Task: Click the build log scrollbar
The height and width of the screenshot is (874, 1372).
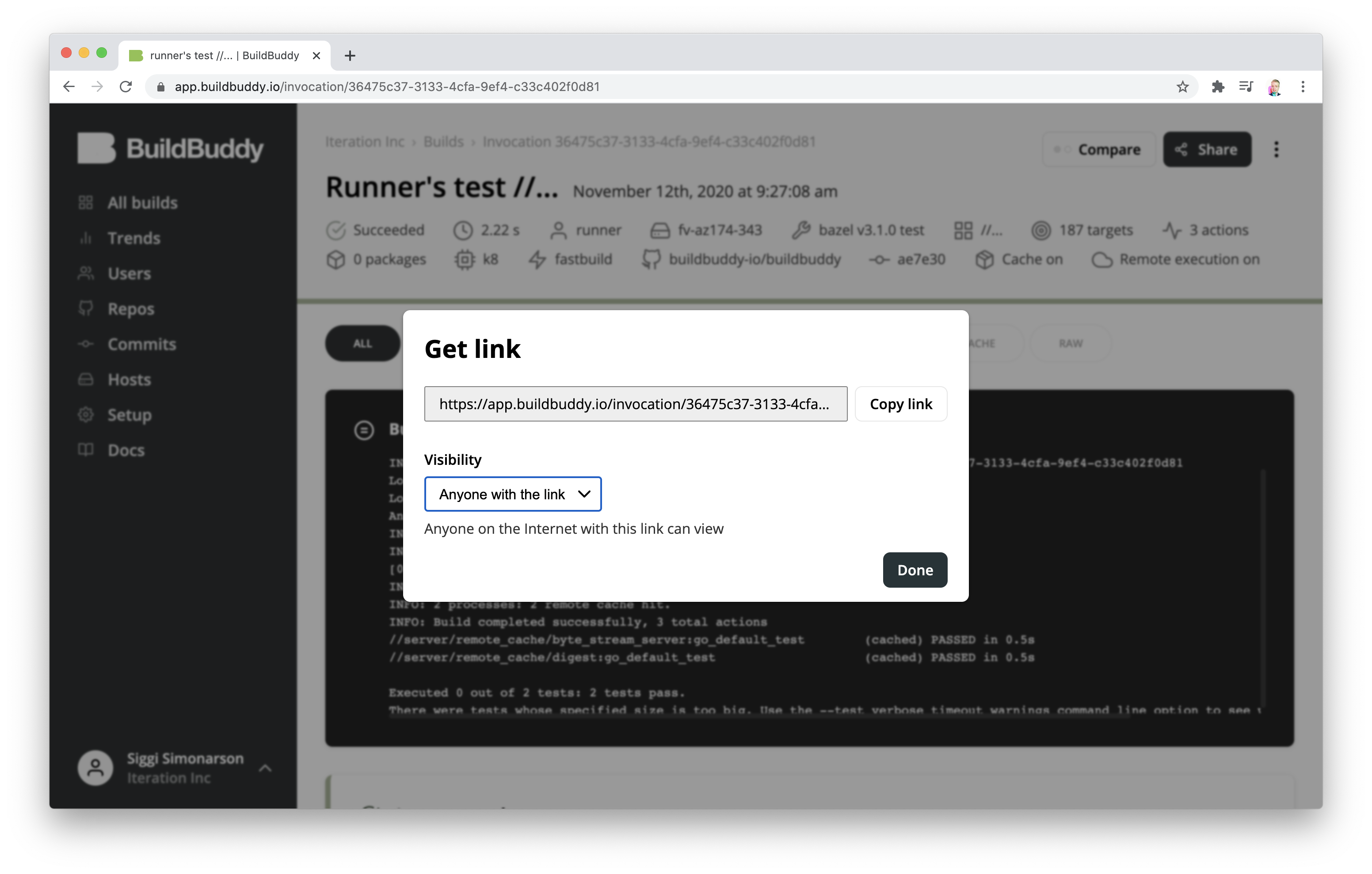Action: pyautogui.click(x=1264, y=589)
